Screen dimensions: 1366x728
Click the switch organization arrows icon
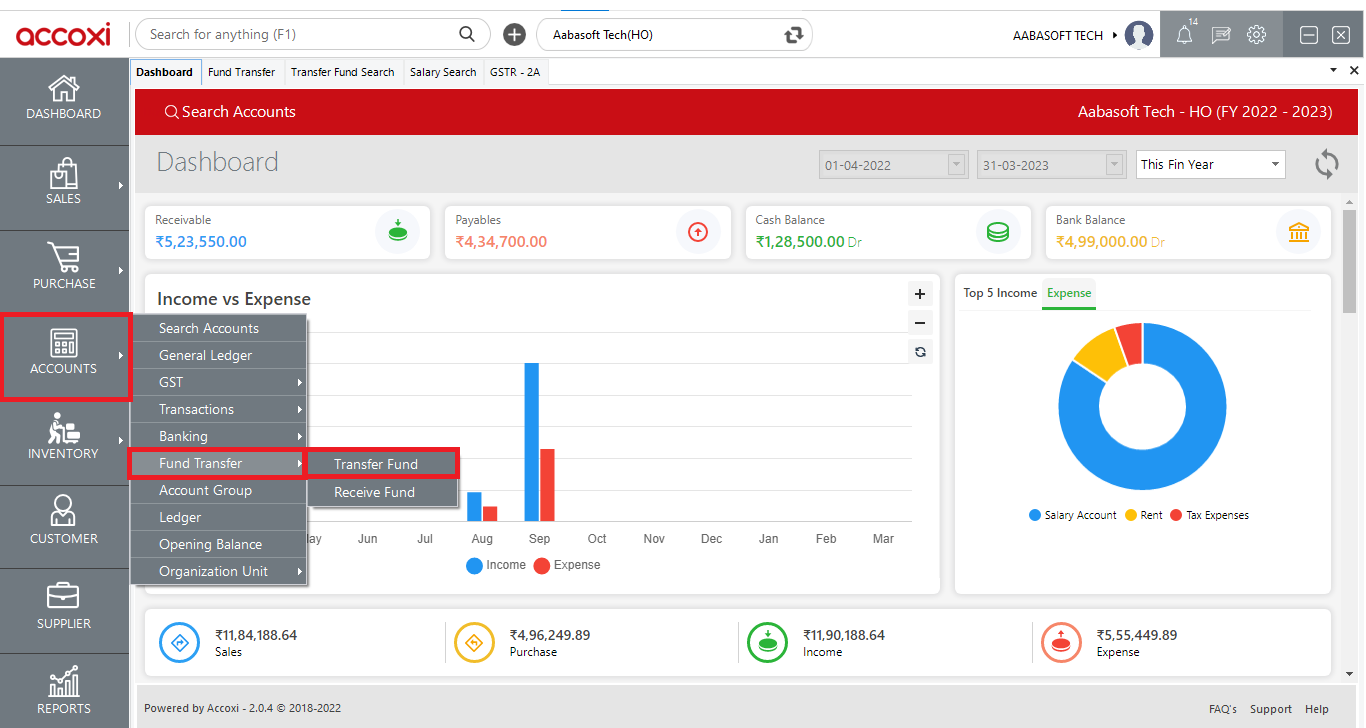point(794,35)
